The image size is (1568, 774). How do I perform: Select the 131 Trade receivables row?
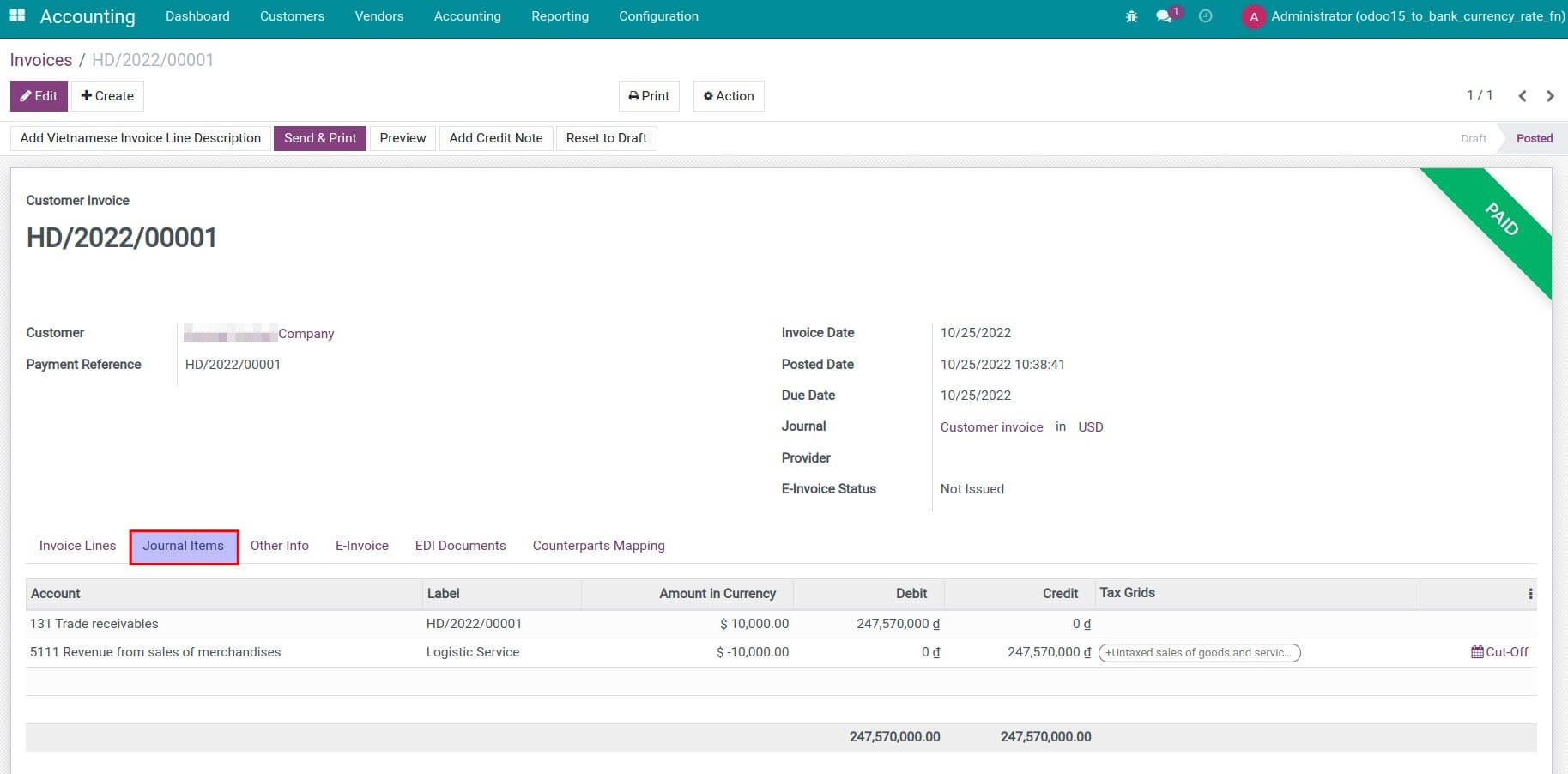point(94,624)
